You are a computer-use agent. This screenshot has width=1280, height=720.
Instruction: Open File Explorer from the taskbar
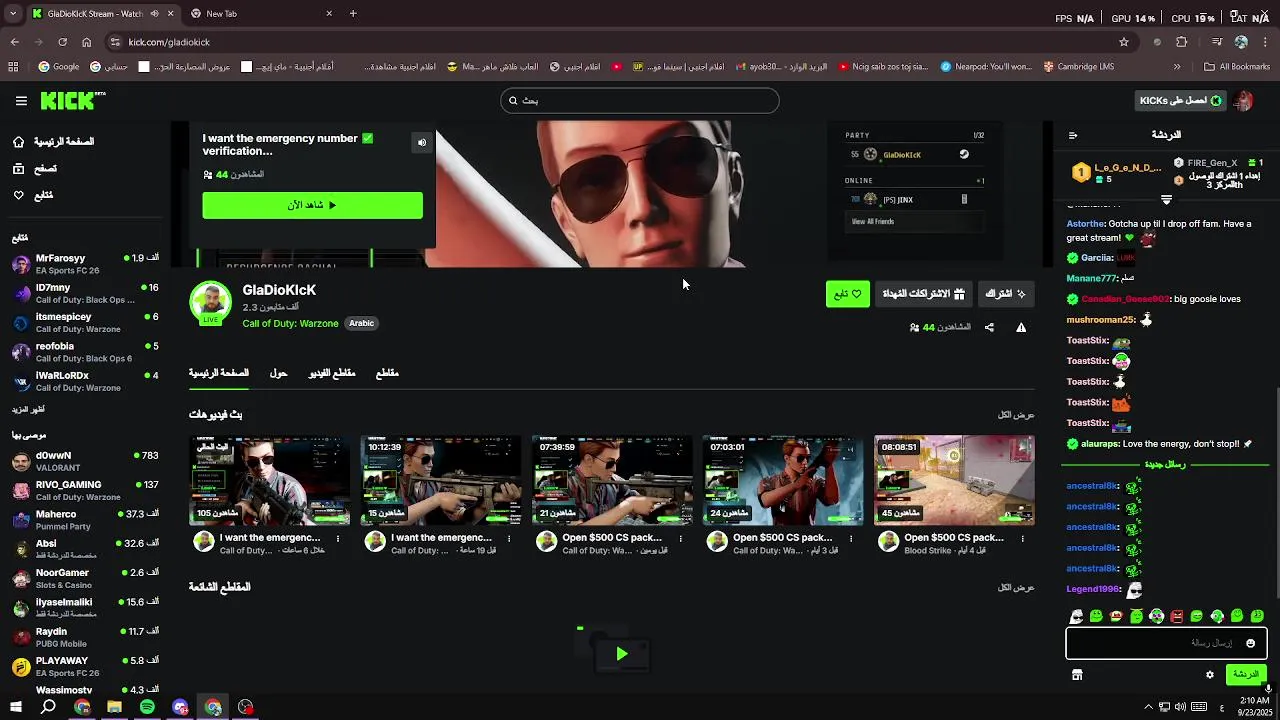114,707
